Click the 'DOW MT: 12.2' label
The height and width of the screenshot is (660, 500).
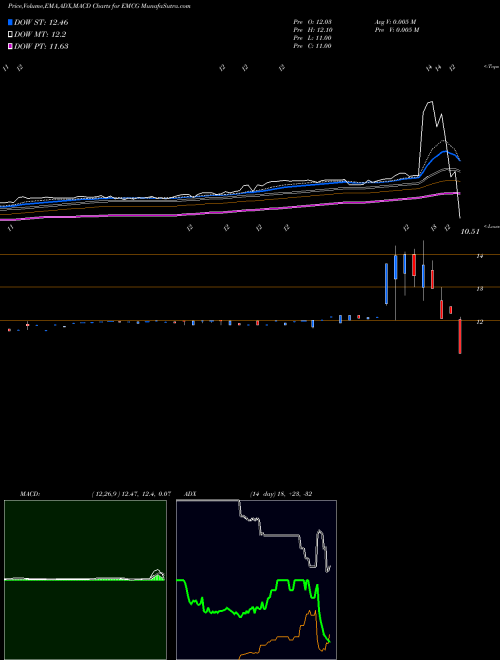pyautogui.click(x=40, y=35)
